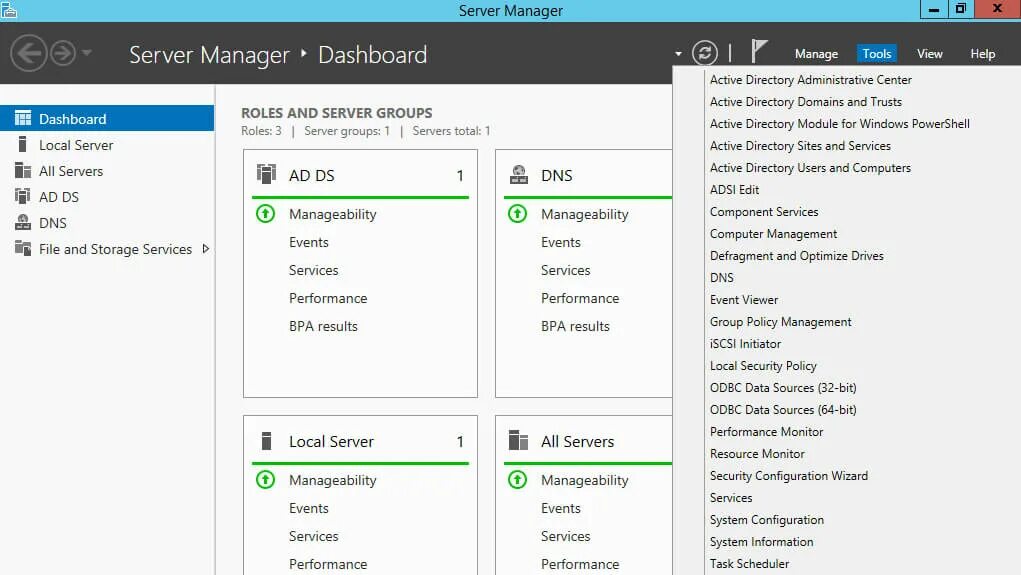Click the back navigation arrow icon
This screenshot has height=575, width=1021.
coord(29,53)
